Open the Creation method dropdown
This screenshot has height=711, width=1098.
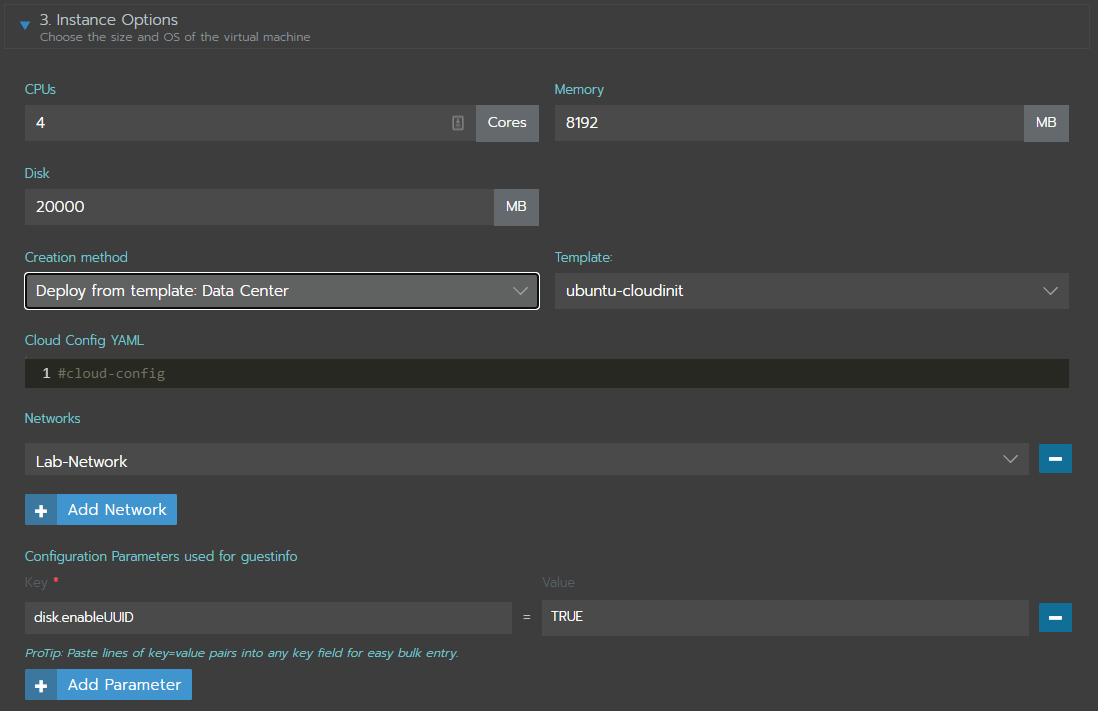pos(281,291)
